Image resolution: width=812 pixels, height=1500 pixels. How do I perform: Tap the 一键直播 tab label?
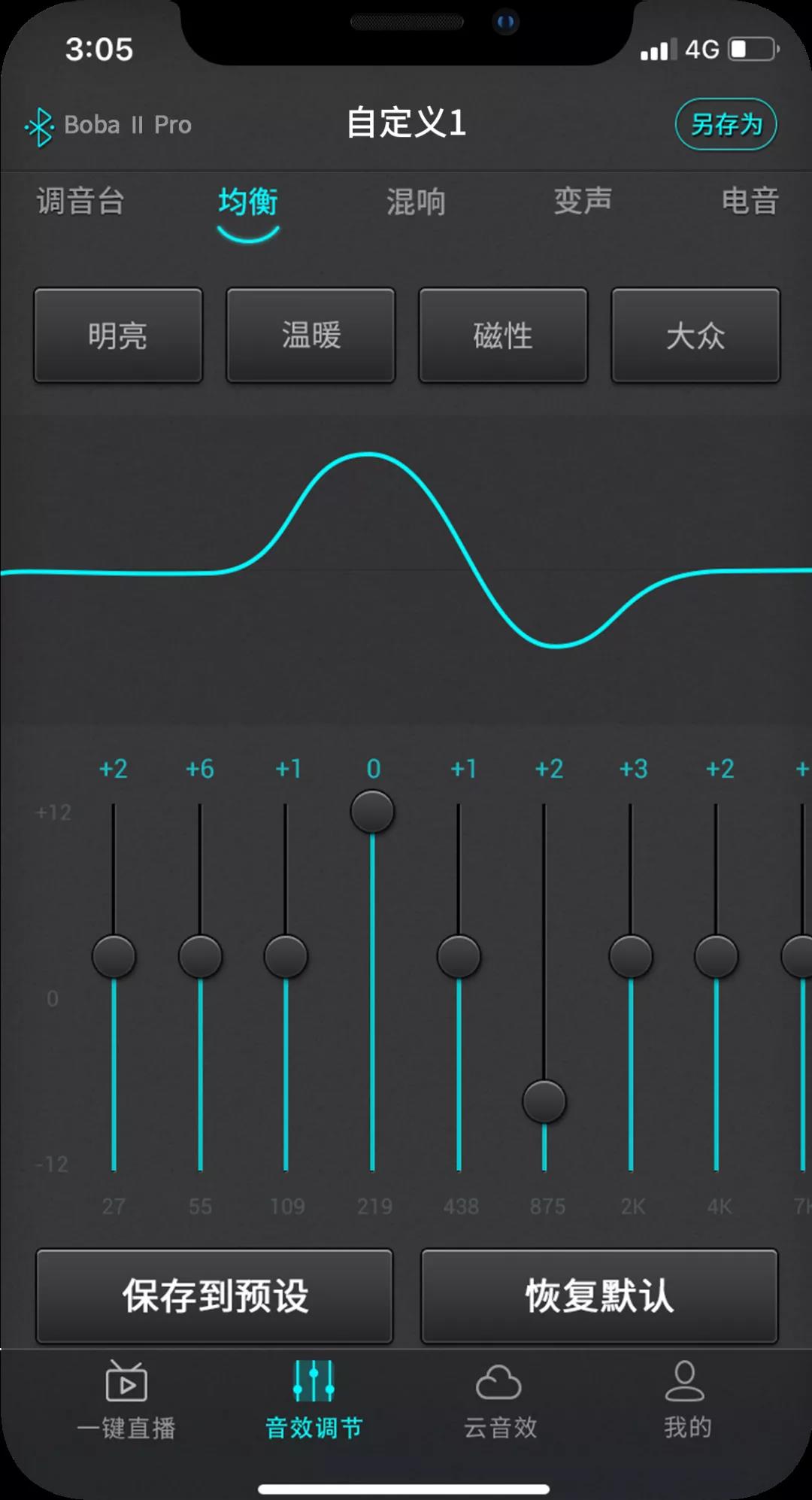[126, 1428]
